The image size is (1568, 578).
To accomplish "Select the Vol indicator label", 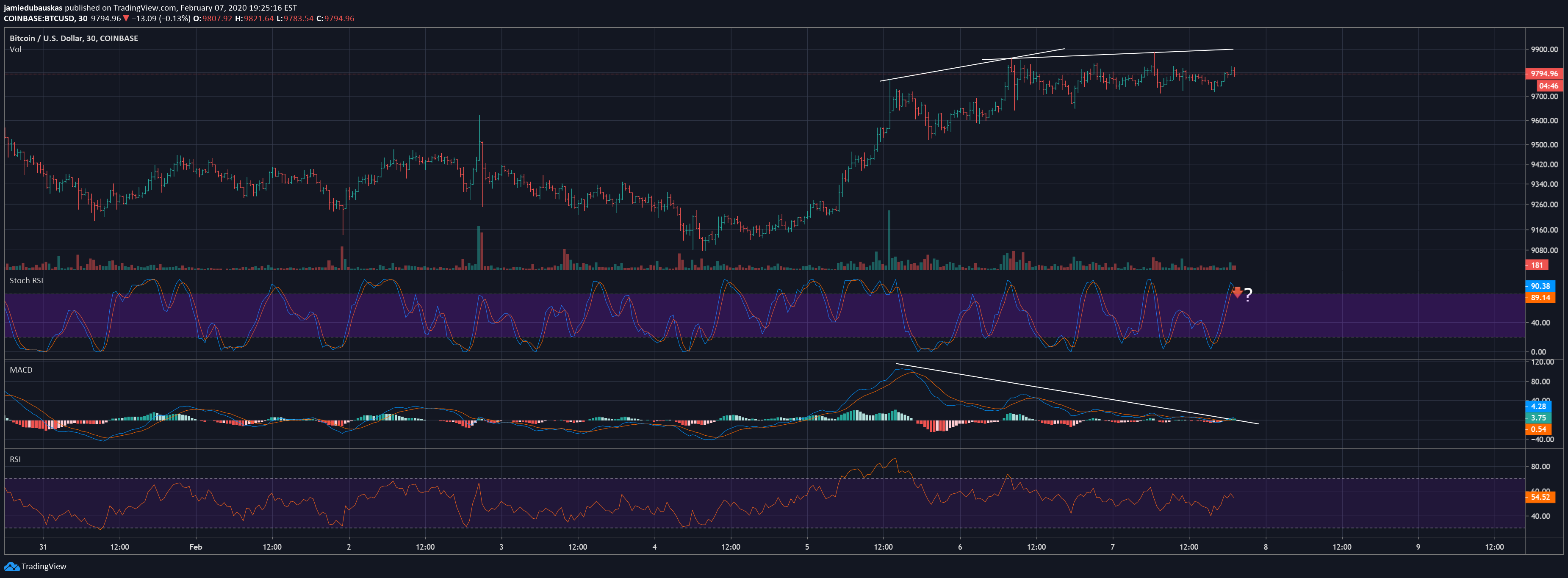I will [15, 49].
